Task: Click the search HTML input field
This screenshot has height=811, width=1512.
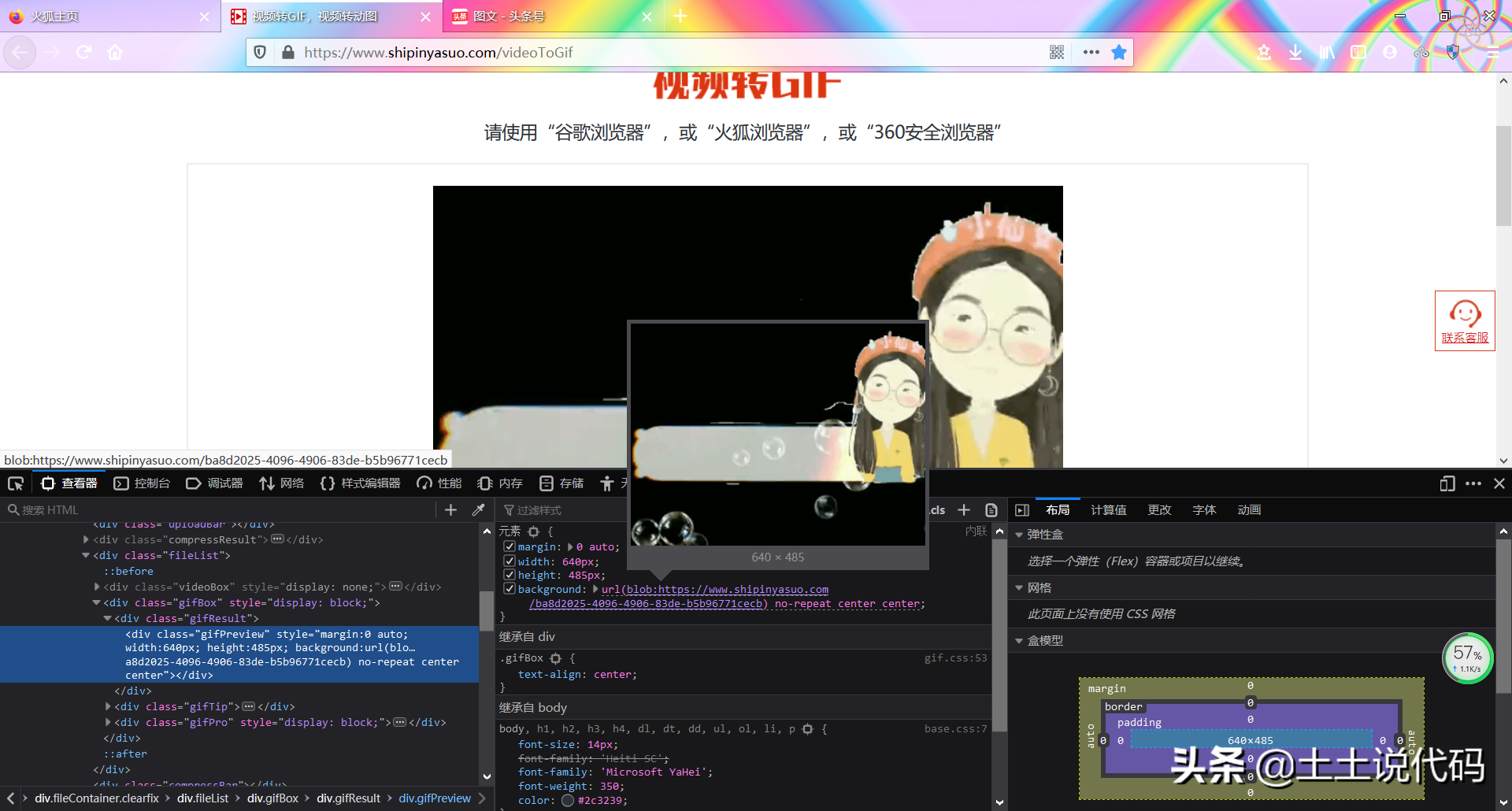Action: tap(220, 510)
